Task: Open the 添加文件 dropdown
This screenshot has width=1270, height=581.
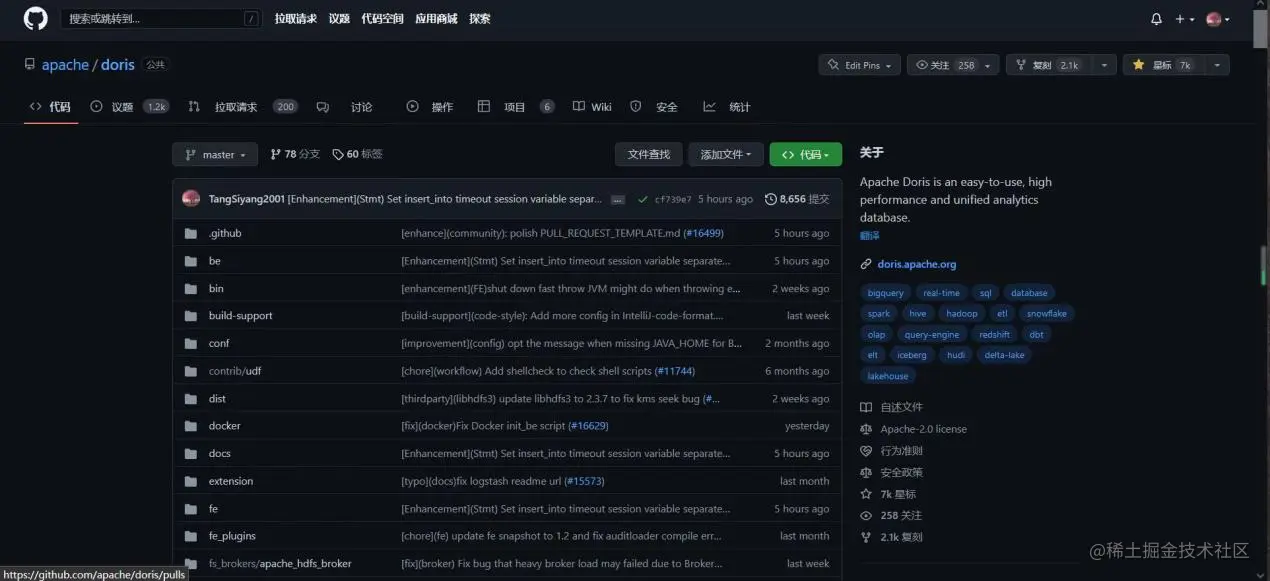Action: coord(726,154)
